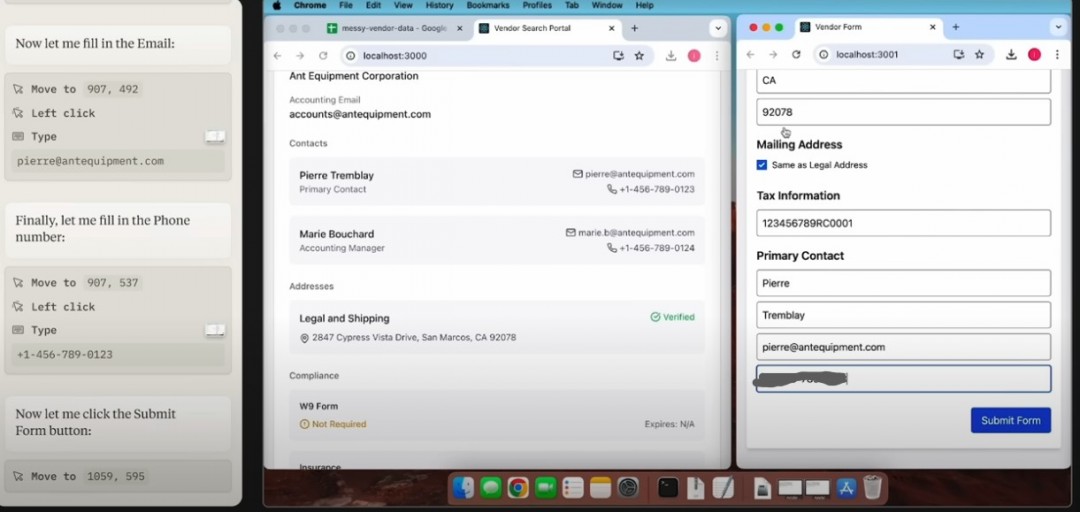The height and width of the screenshot is (512, 1080).
Task: Open Trash from the dock
Action: [873, 488]
